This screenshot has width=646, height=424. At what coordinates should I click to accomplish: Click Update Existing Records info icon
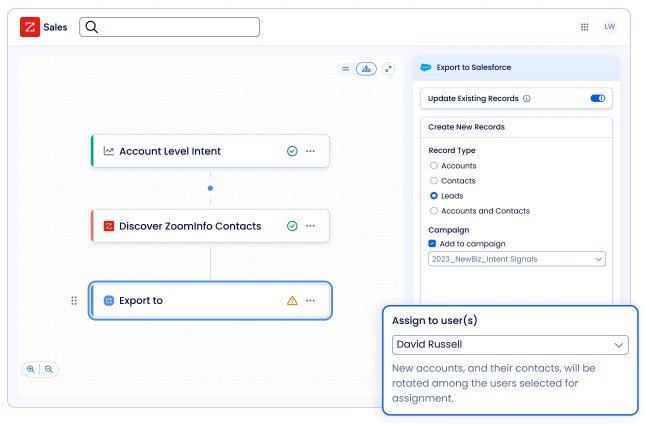point(527,98)
